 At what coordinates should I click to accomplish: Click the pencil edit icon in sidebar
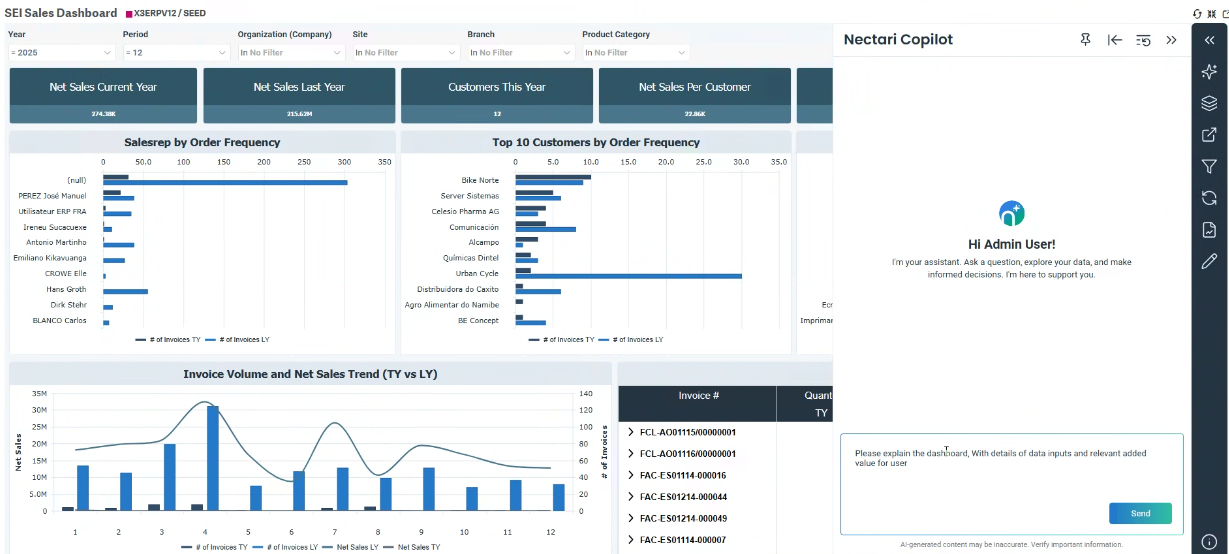pyautogui.click(x=1209, y=262)
